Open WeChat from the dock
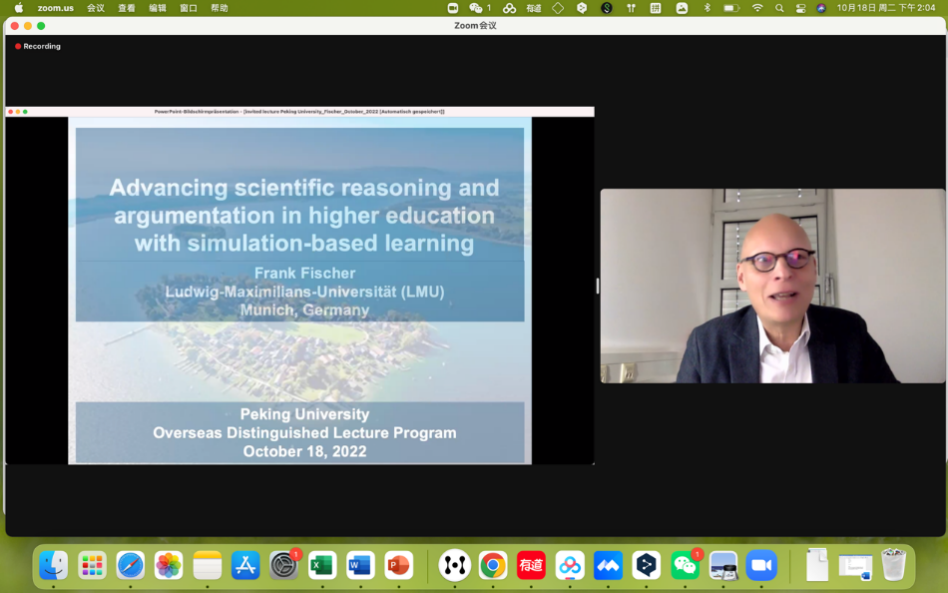The height and width of the screenshot is (593, 948). [x=685, y=565]
